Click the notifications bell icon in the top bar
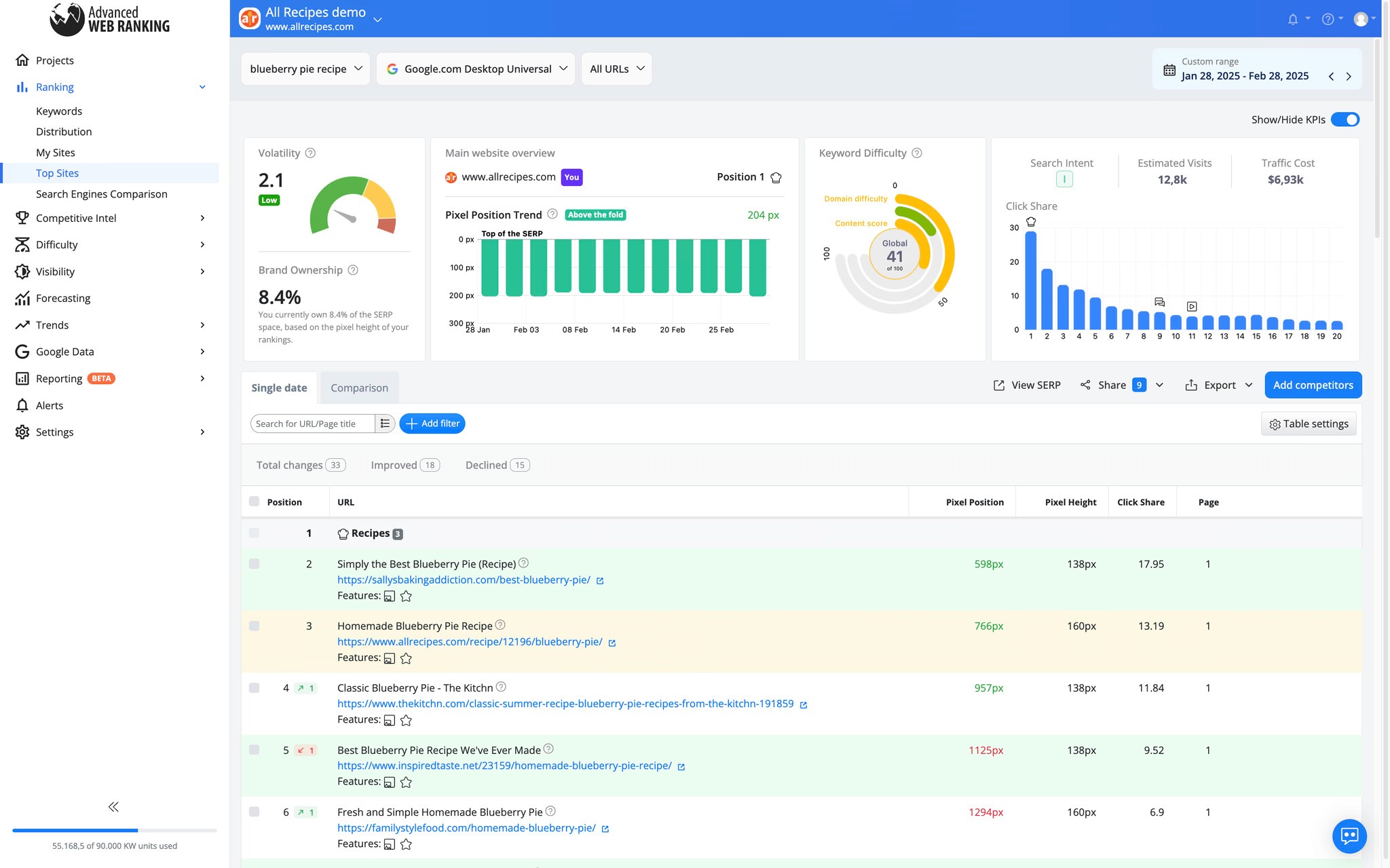The width and height of the screenshot is (1390, 868). (1292, 19)
